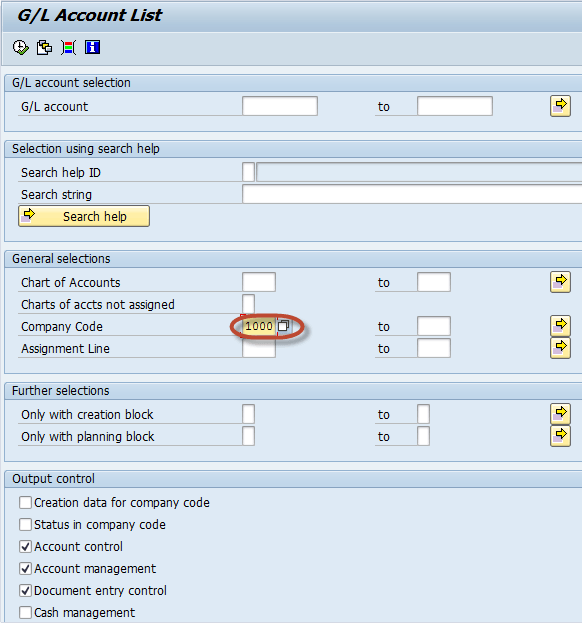Open multiple selection for Assignment Line
The height and width of the screenshot is (626, 582).
click(x=560, y=348)
